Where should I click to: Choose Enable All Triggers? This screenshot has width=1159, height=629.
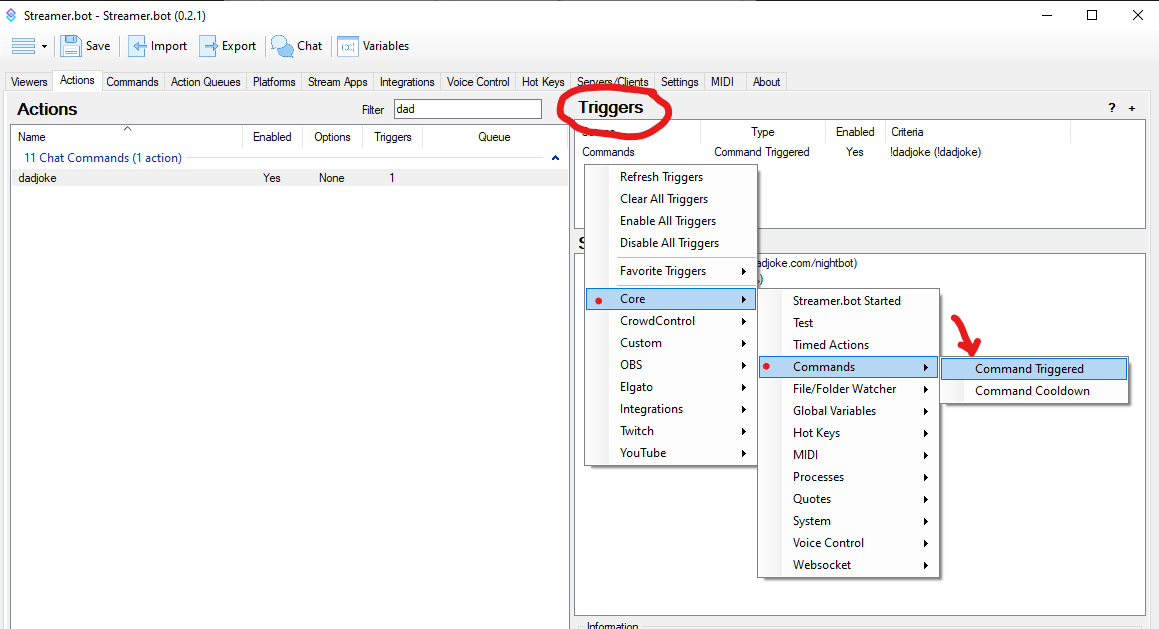coord(671,221)
